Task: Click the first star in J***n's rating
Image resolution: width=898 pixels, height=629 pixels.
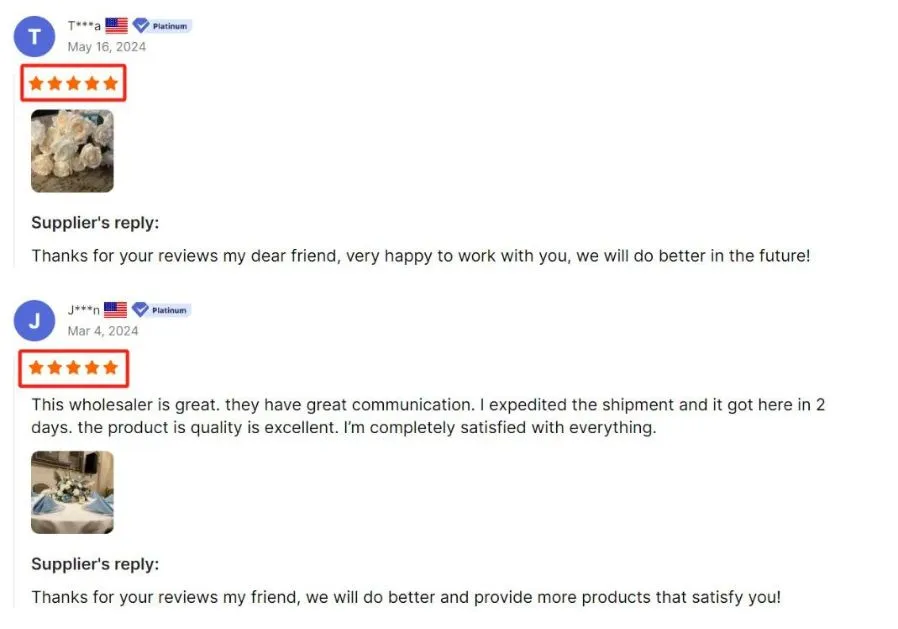Action: [x=36, y=368]
